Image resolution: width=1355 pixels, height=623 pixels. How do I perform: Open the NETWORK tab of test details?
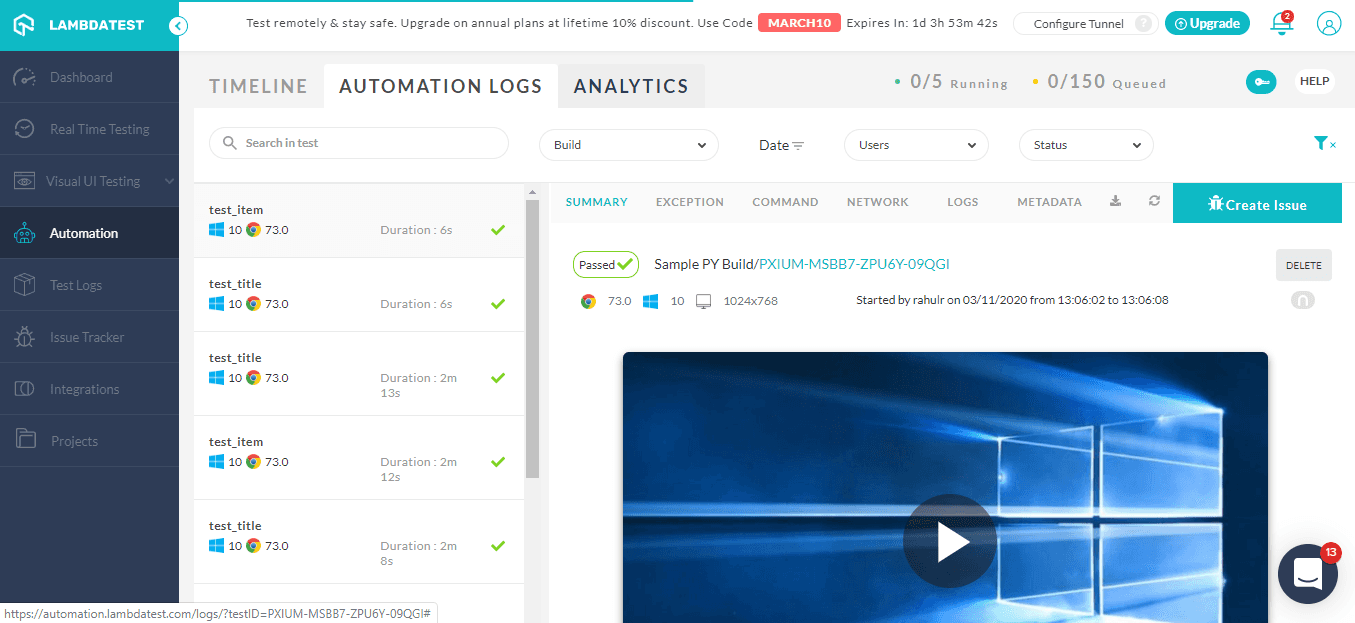pos(877,201)
